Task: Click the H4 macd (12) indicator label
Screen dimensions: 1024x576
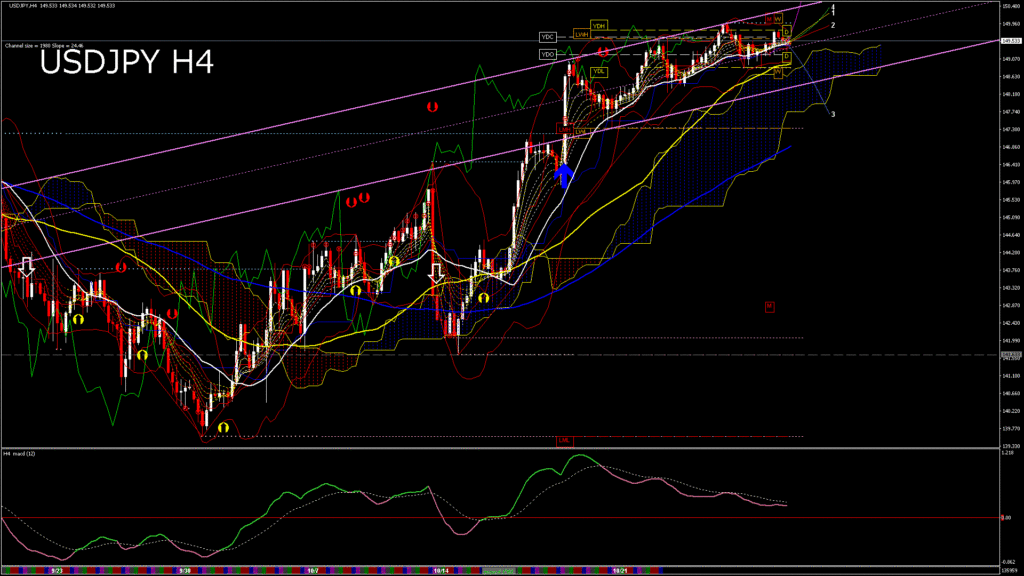Action: [x=22, y=454]
